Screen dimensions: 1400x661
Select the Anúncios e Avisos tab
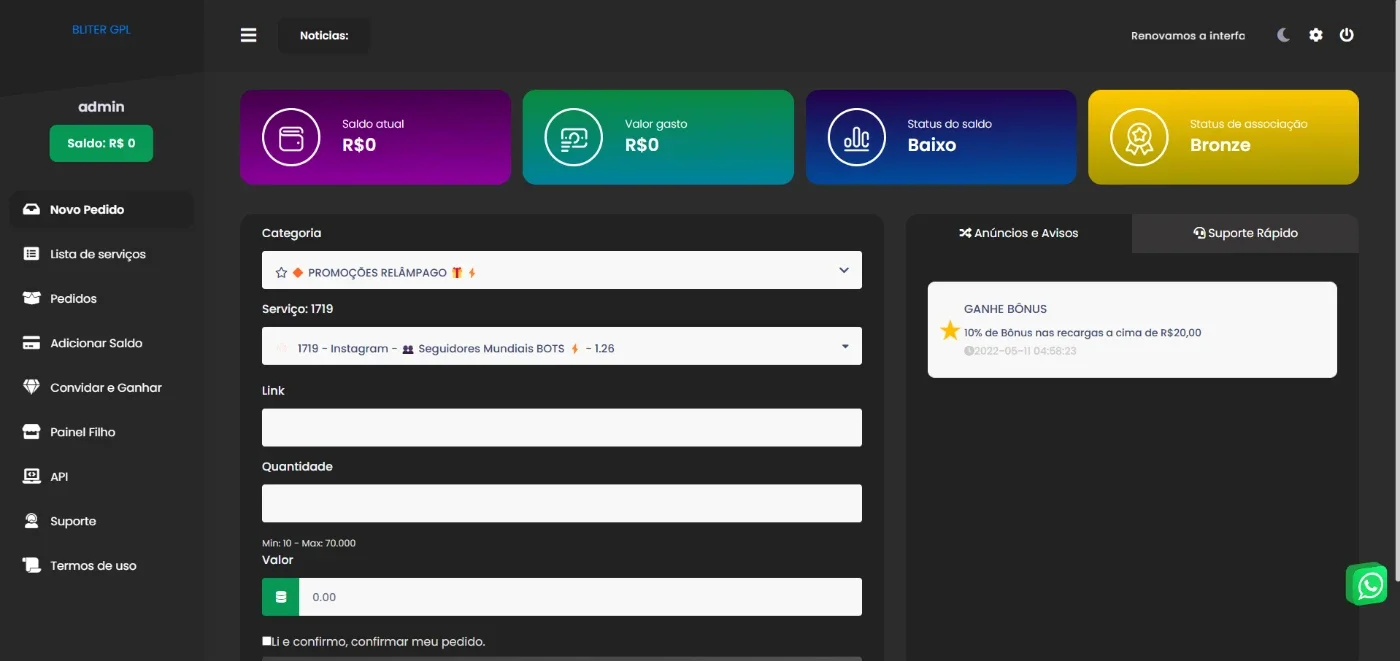click(1019, 233)
